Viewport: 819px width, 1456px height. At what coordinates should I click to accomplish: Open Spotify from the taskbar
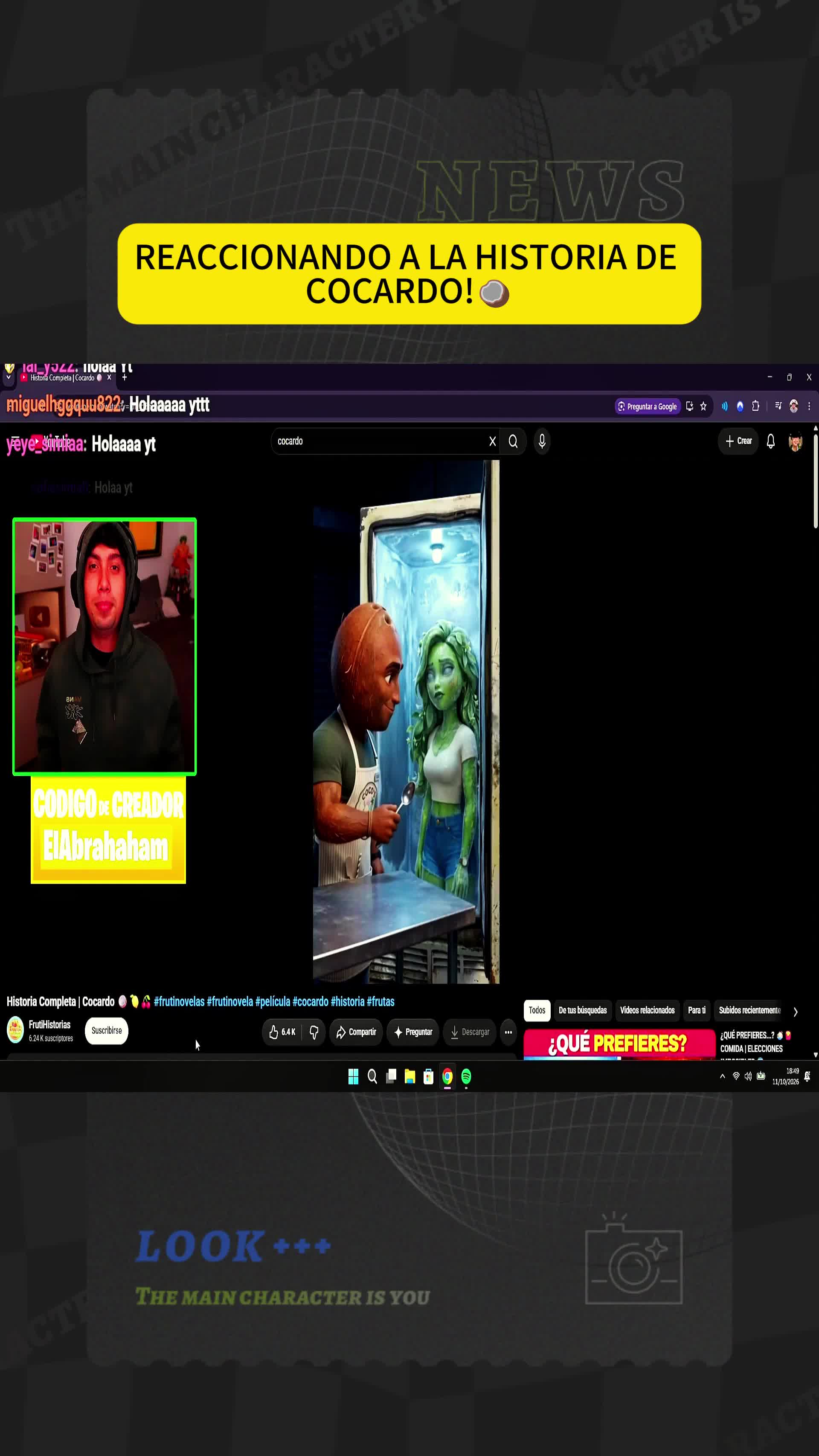coord(466,1077)
